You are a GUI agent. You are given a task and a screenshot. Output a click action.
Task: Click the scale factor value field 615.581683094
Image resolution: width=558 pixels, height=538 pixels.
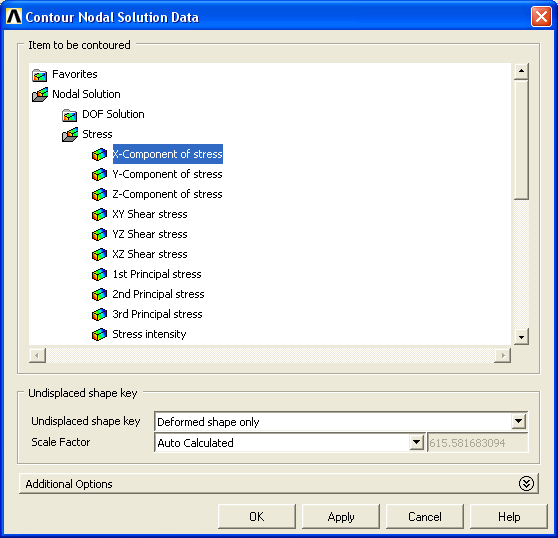[478, 442]
